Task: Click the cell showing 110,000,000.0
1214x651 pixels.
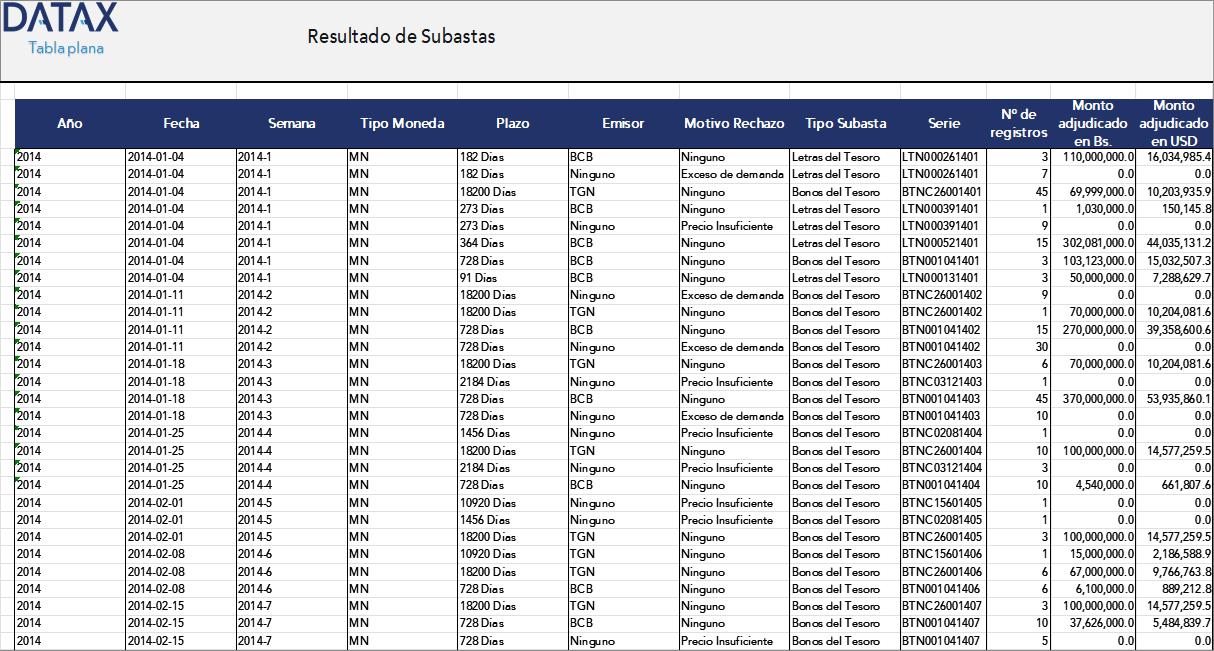Action: point(1093,157)
